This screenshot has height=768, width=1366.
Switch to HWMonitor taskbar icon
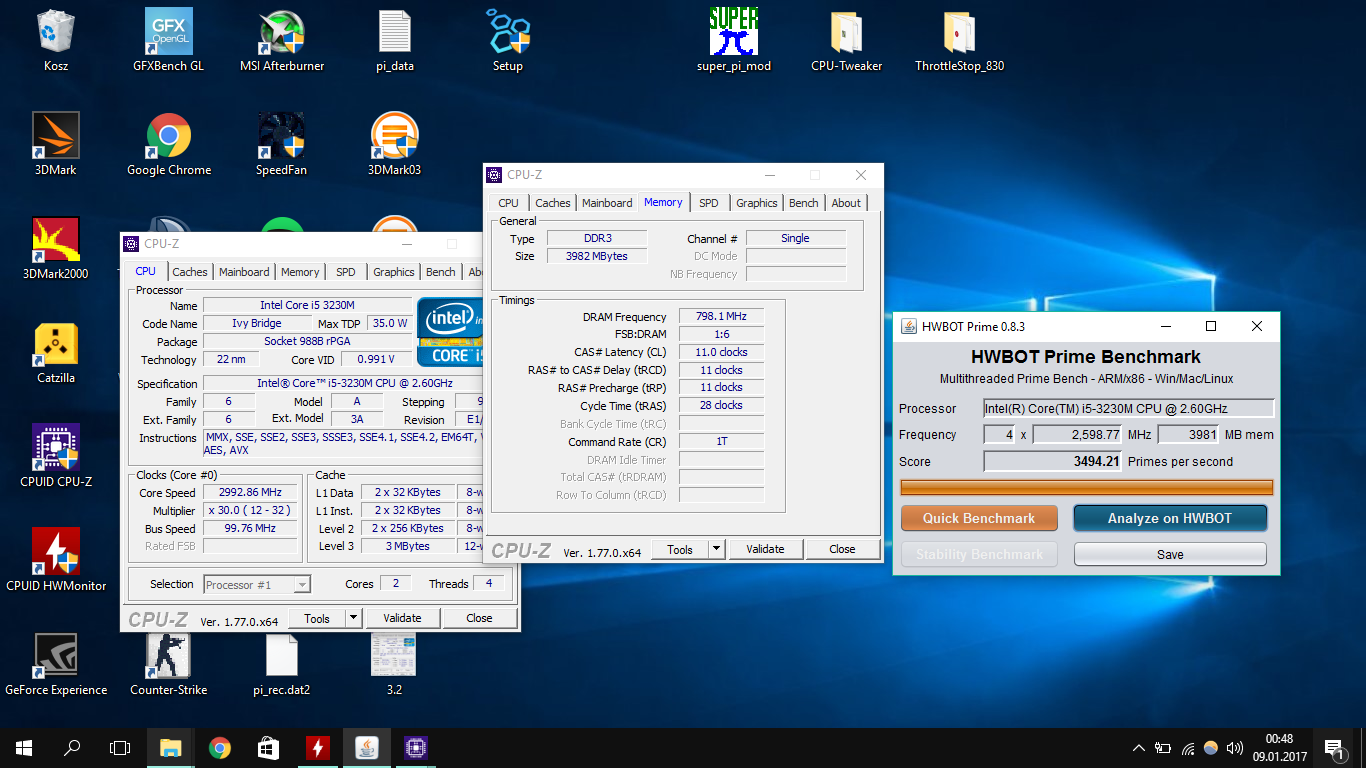point(318,747)
